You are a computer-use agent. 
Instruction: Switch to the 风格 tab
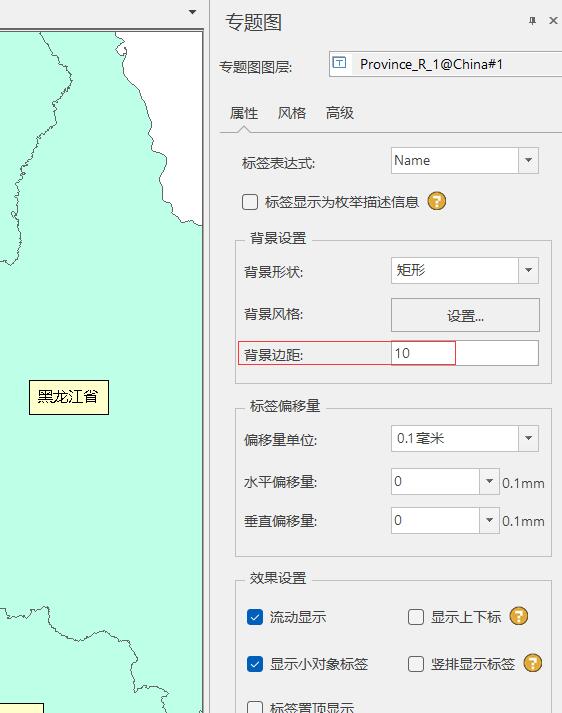[291, 113]
